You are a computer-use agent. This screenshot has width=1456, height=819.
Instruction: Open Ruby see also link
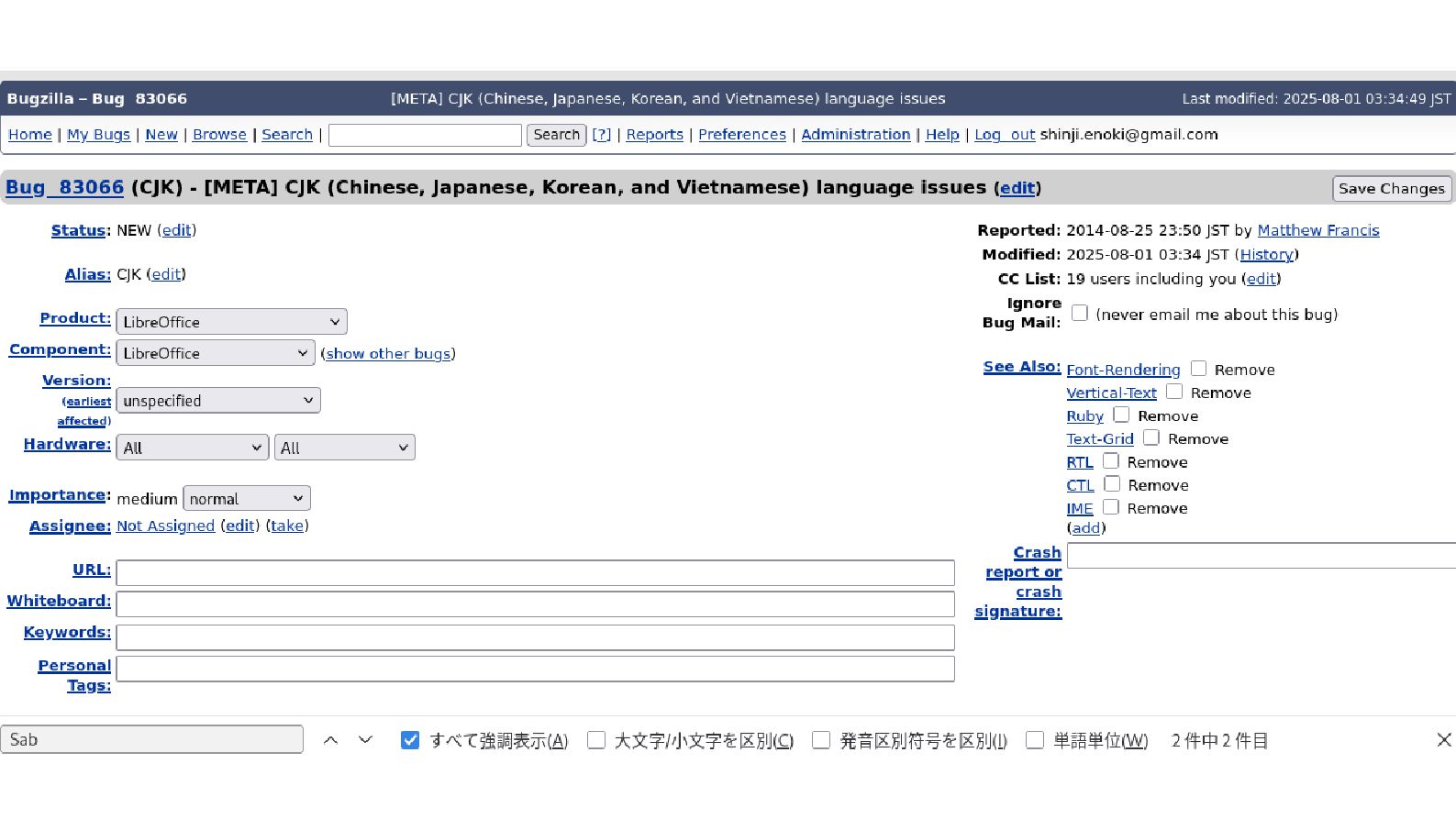1084,416
